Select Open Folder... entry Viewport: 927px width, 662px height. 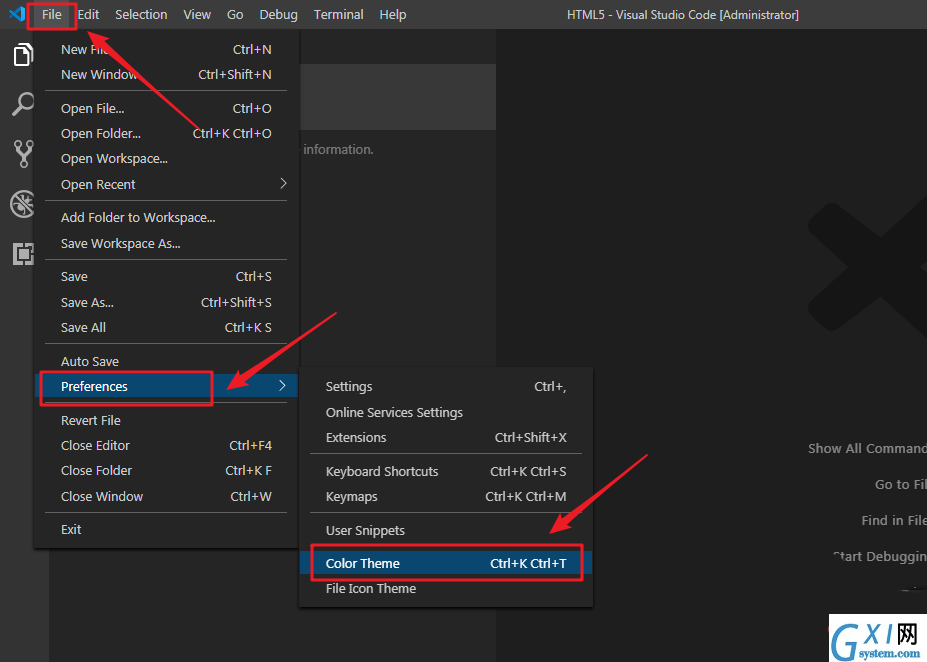166,134
